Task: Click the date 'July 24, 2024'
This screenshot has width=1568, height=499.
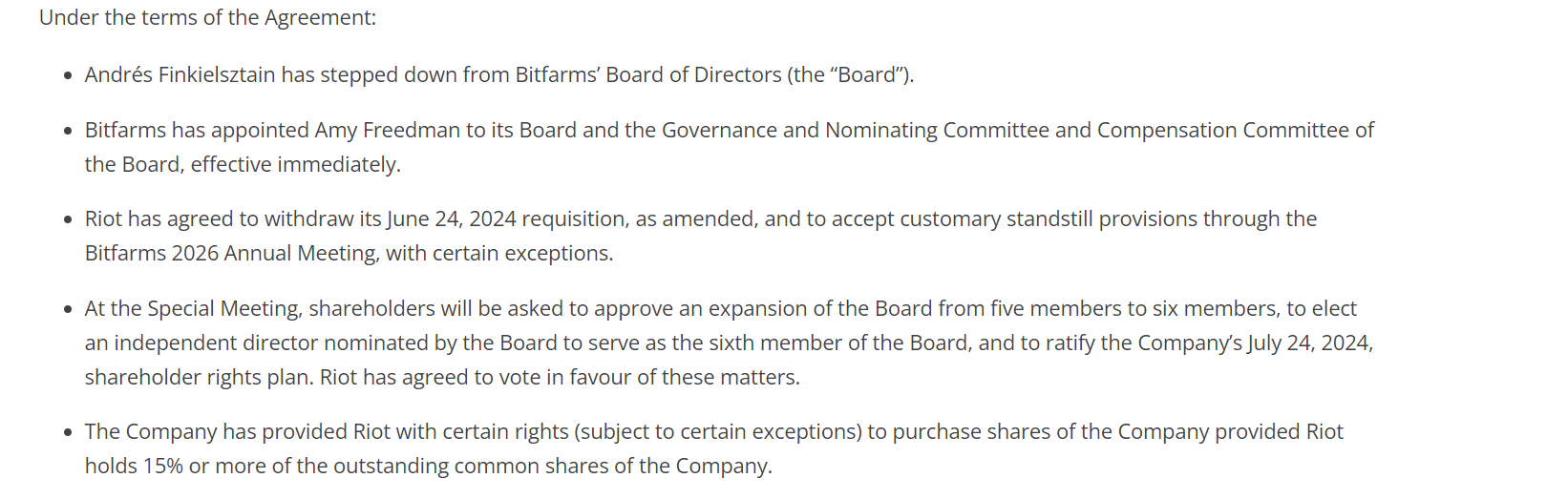Action: point(1307,343)
